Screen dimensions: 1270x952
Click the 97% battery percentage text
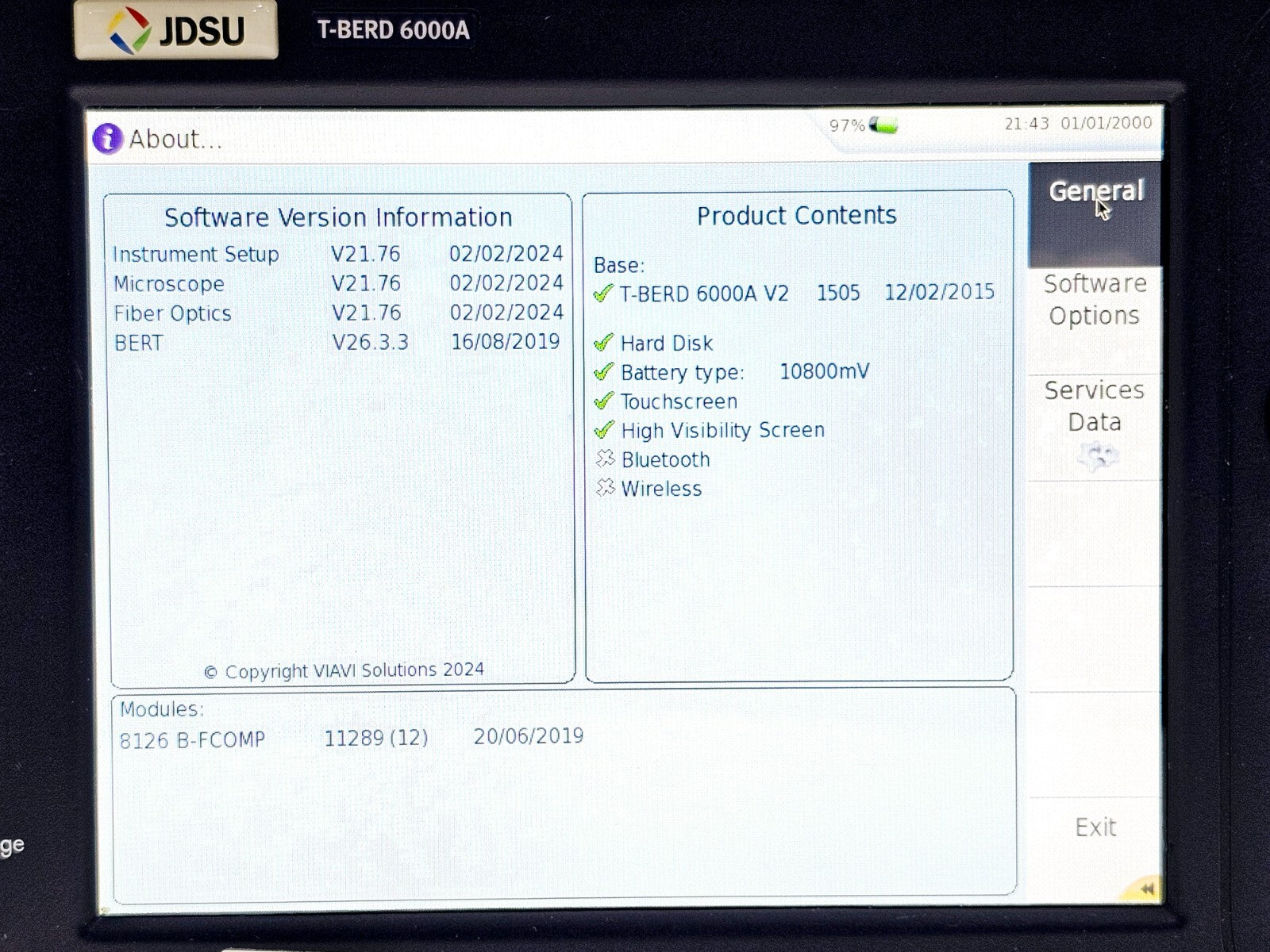point(846,125)
